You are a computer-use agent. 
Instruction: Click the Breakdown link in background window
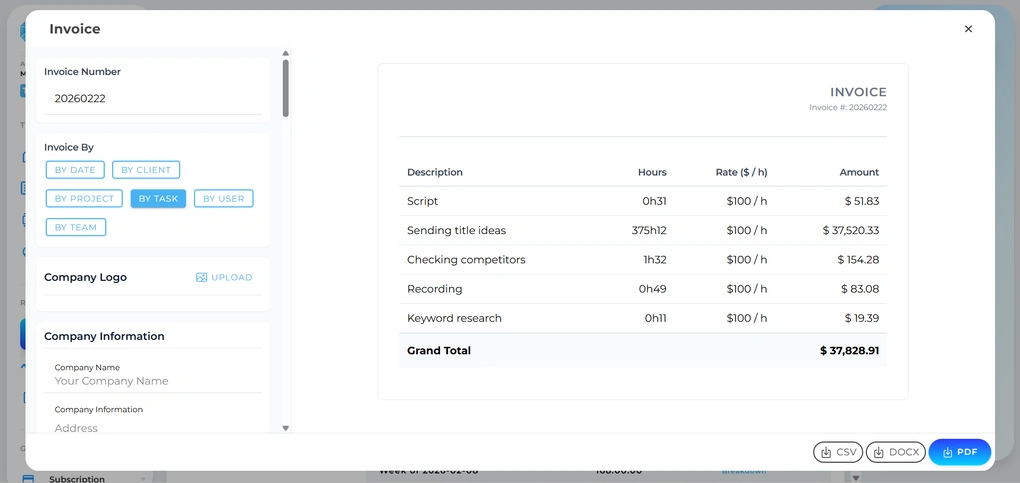(744, 471)
